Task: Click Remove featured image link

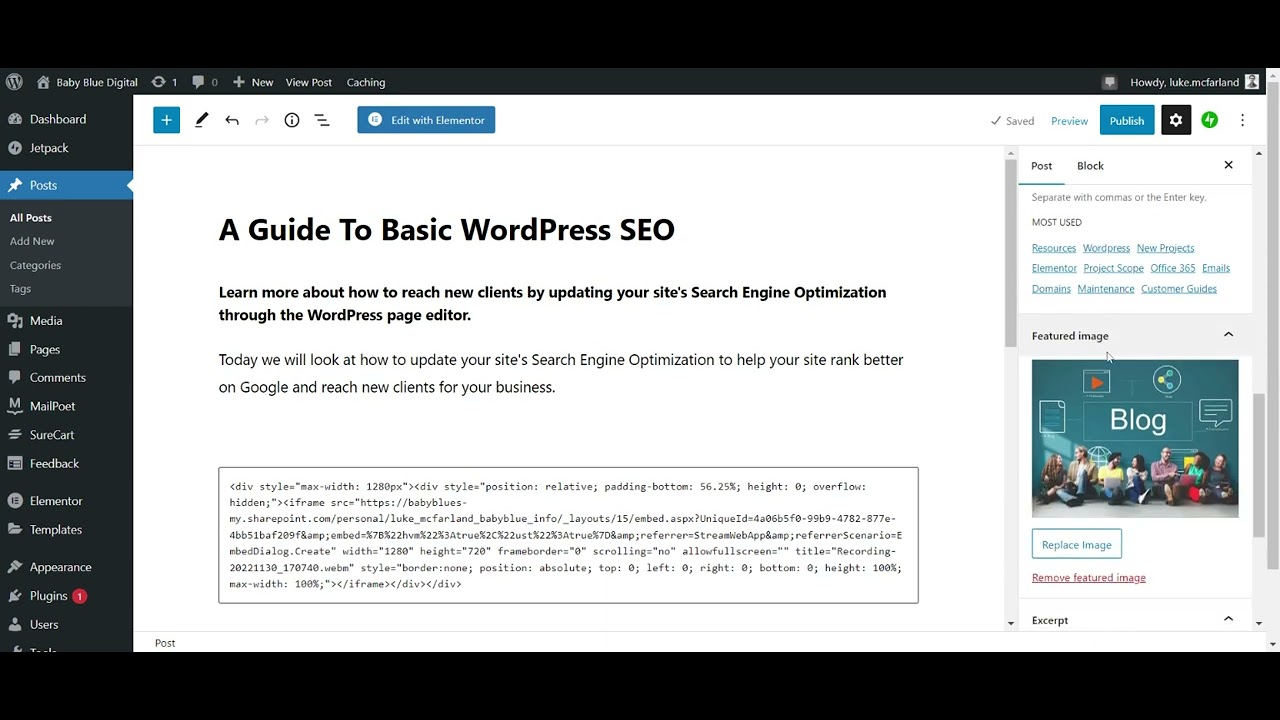Action: click(x=1089, y=578)
